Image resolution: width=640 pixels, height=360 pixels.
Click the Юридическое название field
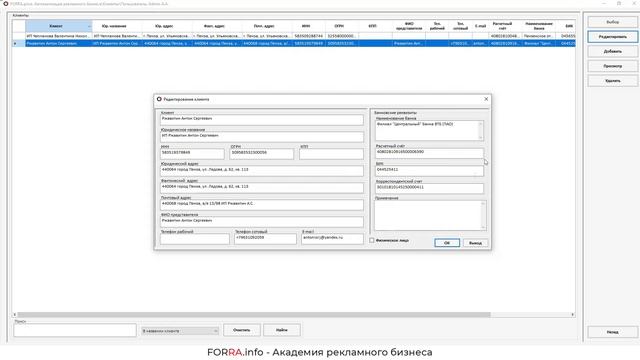[x=262, y=137]
